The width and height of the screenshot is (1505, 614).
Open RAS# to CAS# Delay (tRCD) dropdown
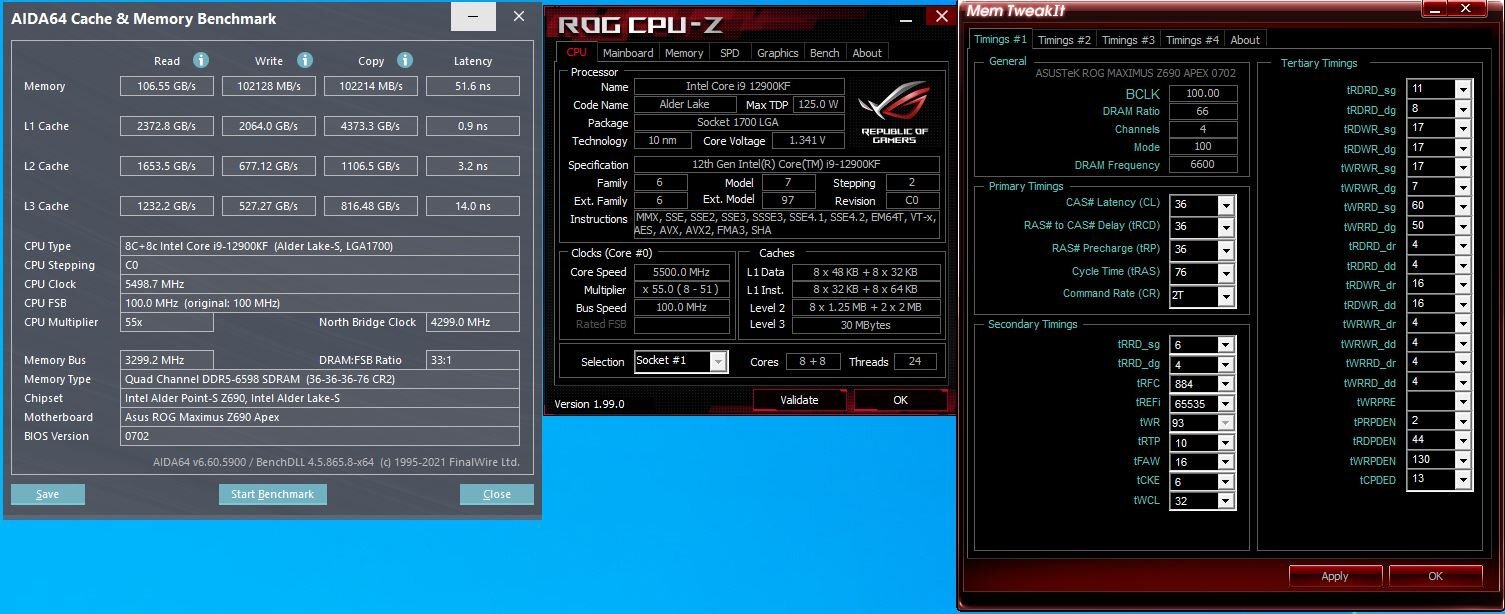(1226, 226)
